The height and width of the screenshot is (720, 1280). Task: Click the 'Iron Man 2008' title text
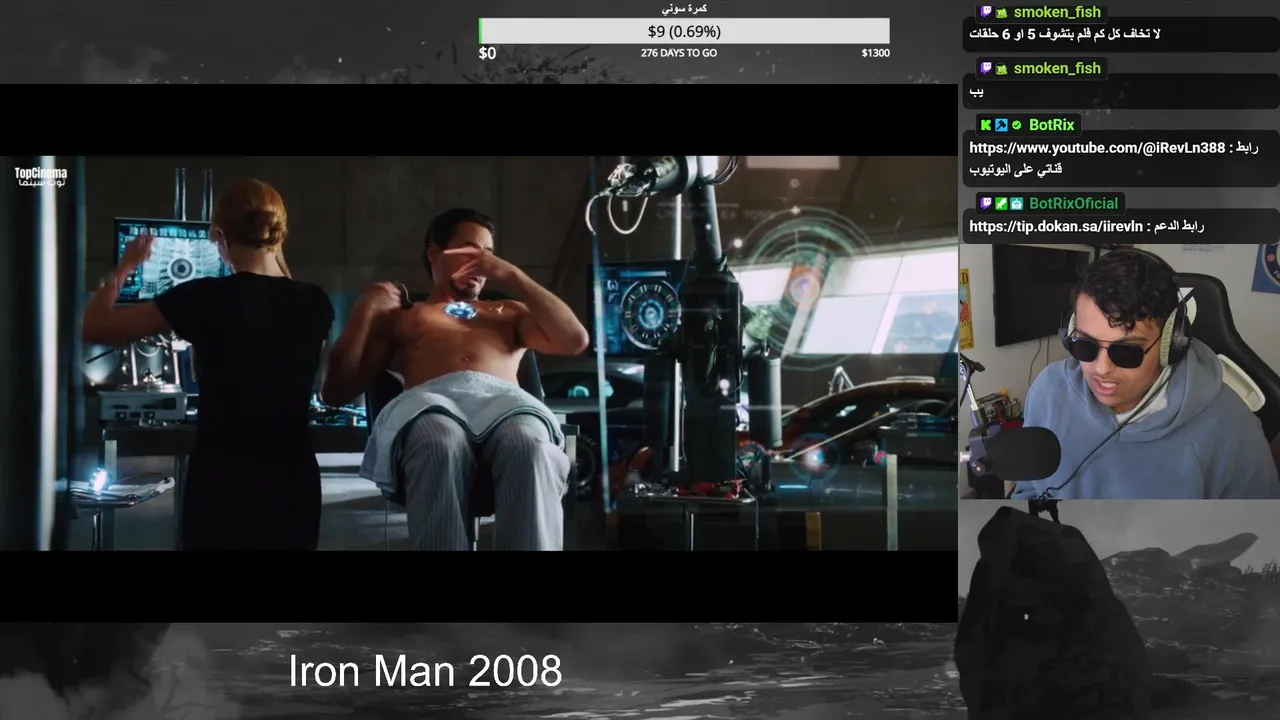tap(425, 671)
